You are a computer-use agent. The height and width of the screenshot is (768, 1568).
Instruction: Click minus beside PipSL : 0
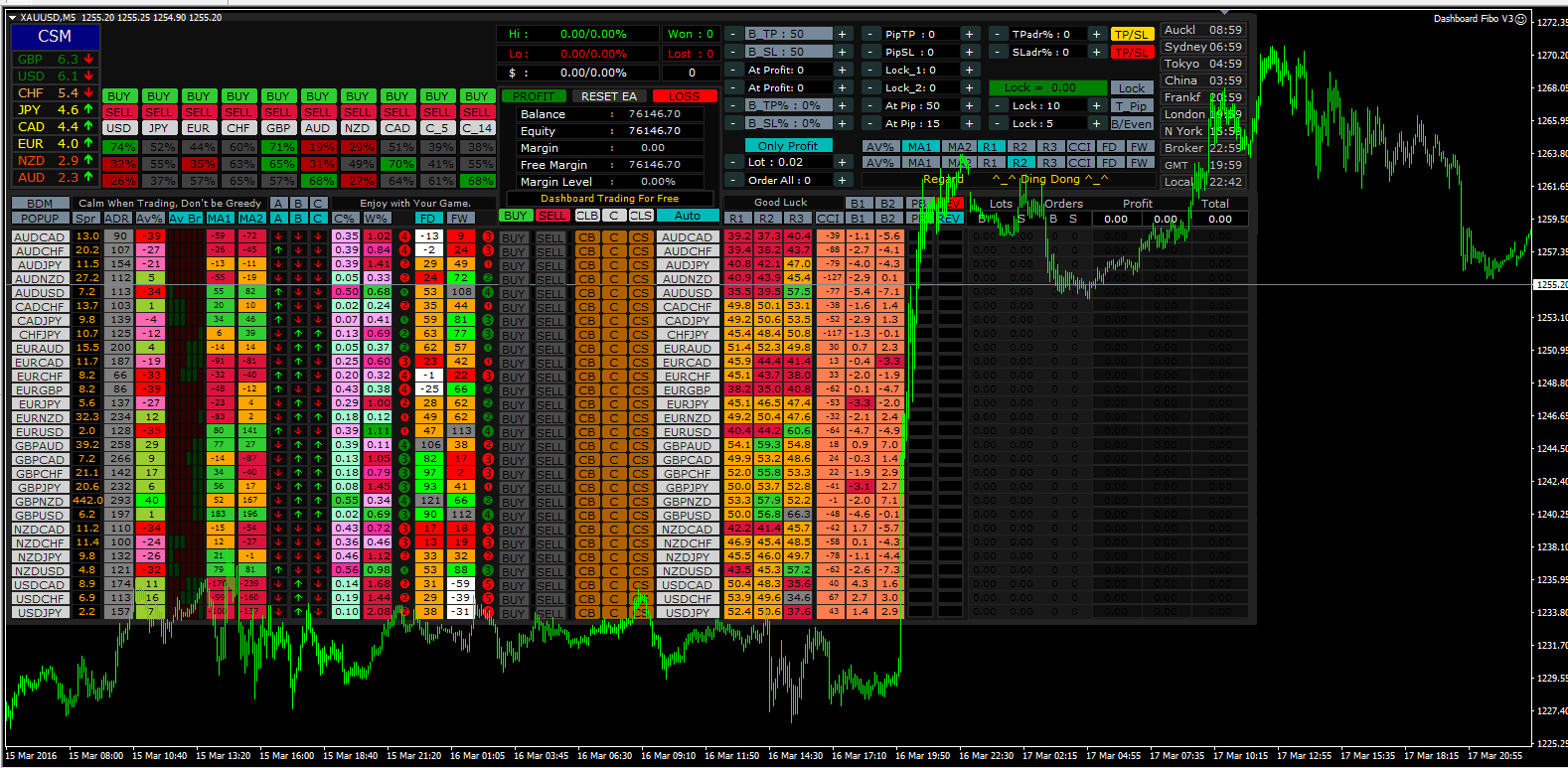[x=870, y=52]
